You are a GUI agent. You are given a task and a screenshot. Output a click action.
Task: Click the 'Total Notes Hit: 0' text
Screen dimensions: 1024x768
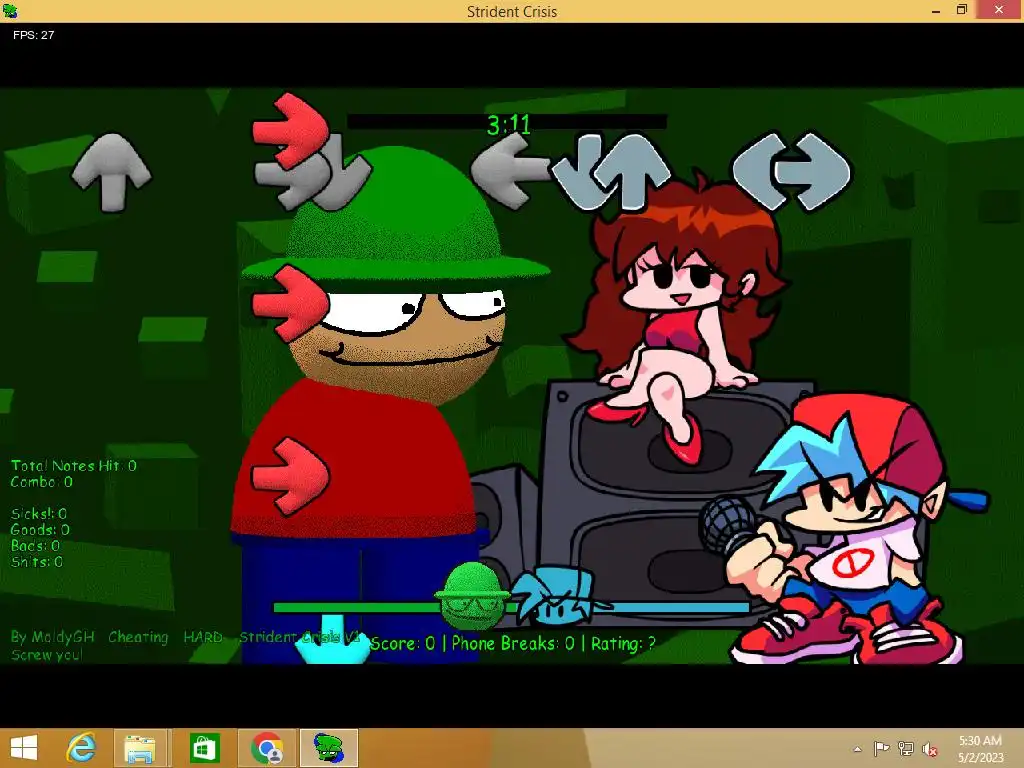pyautogui.click(x=73, y=466)
